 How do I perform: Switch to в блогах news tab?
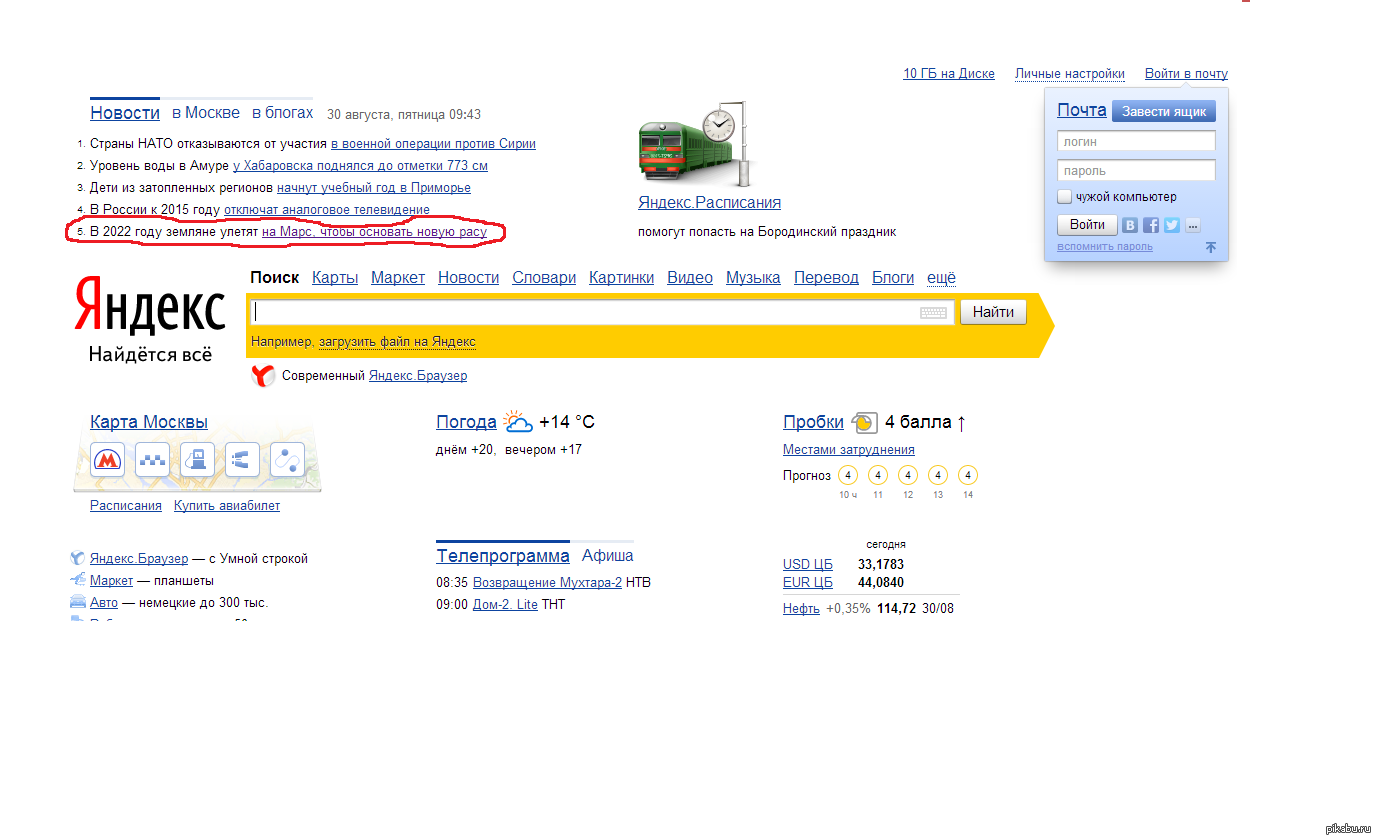tap(282, 113)
